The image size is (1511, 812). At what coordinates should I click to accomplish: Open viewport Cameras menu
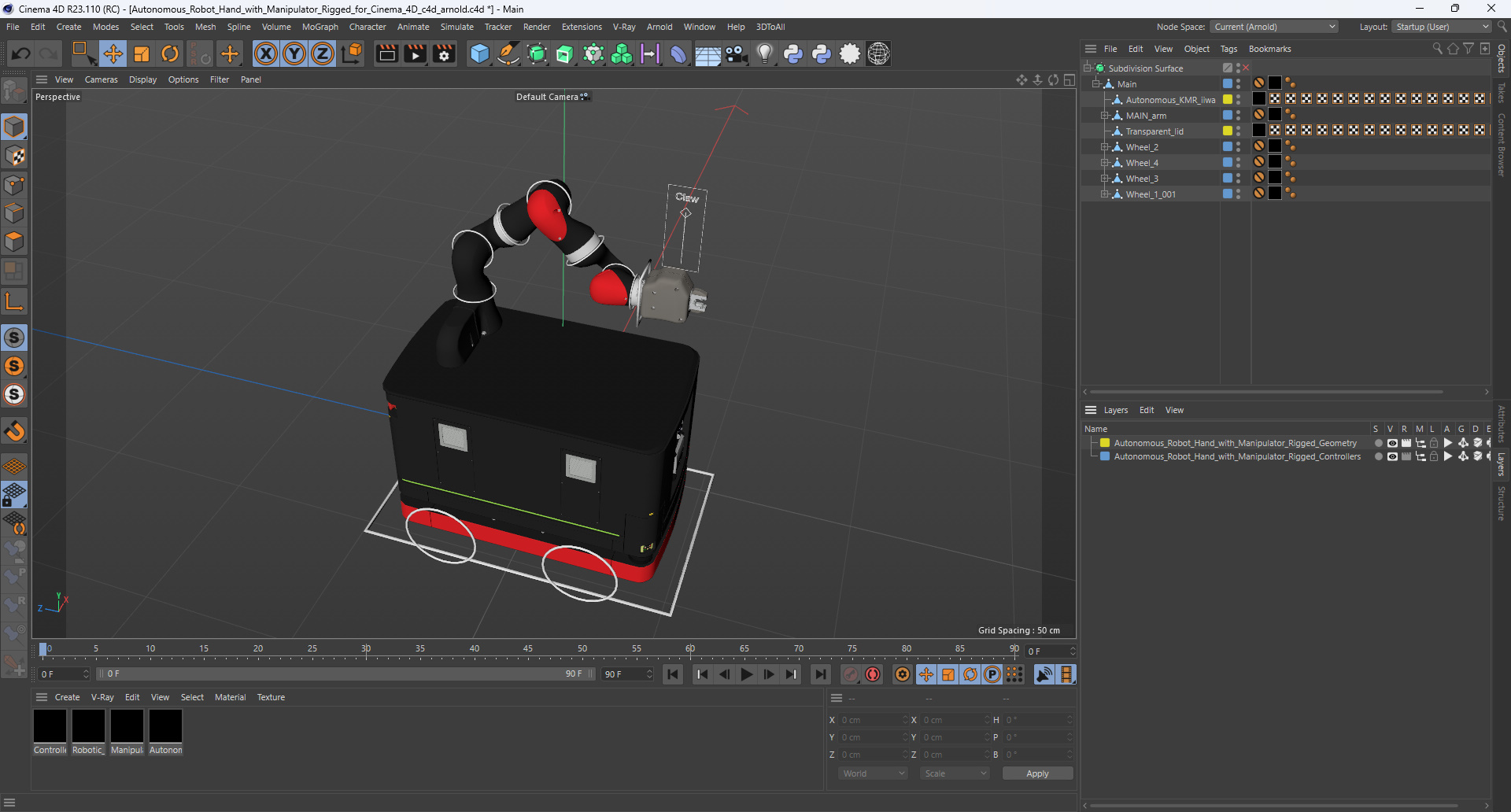pyautogui.click(x=101, y=79)
